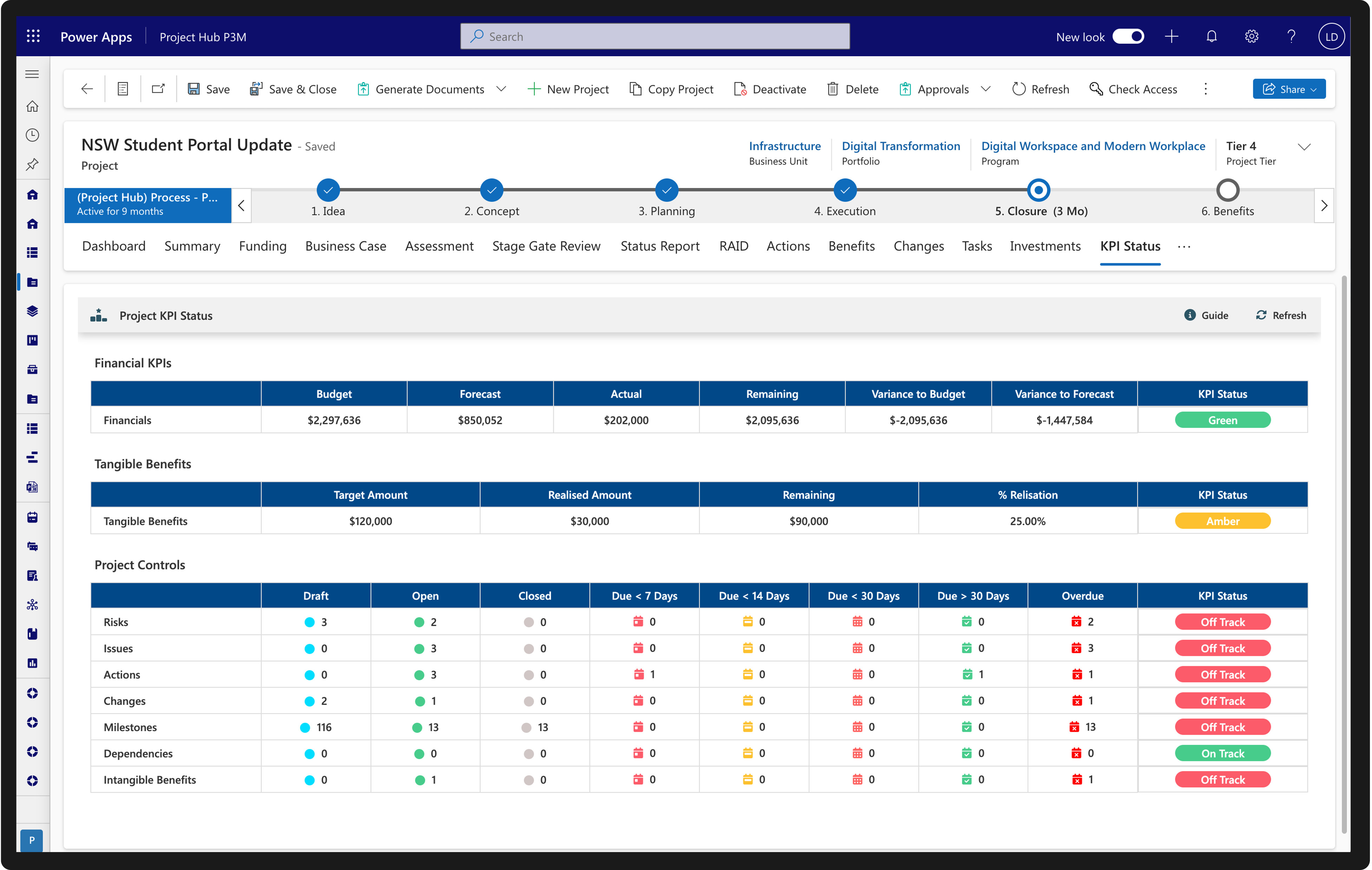Open the settings gear icon
Screen dimensions: 1372x870
1251,37
